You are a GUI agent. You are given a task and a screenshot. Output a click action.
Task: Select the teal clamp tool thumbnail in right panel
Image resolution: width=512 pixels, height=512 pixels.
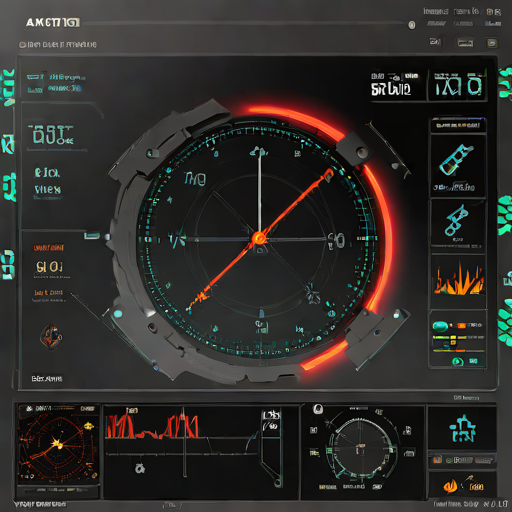456,160
